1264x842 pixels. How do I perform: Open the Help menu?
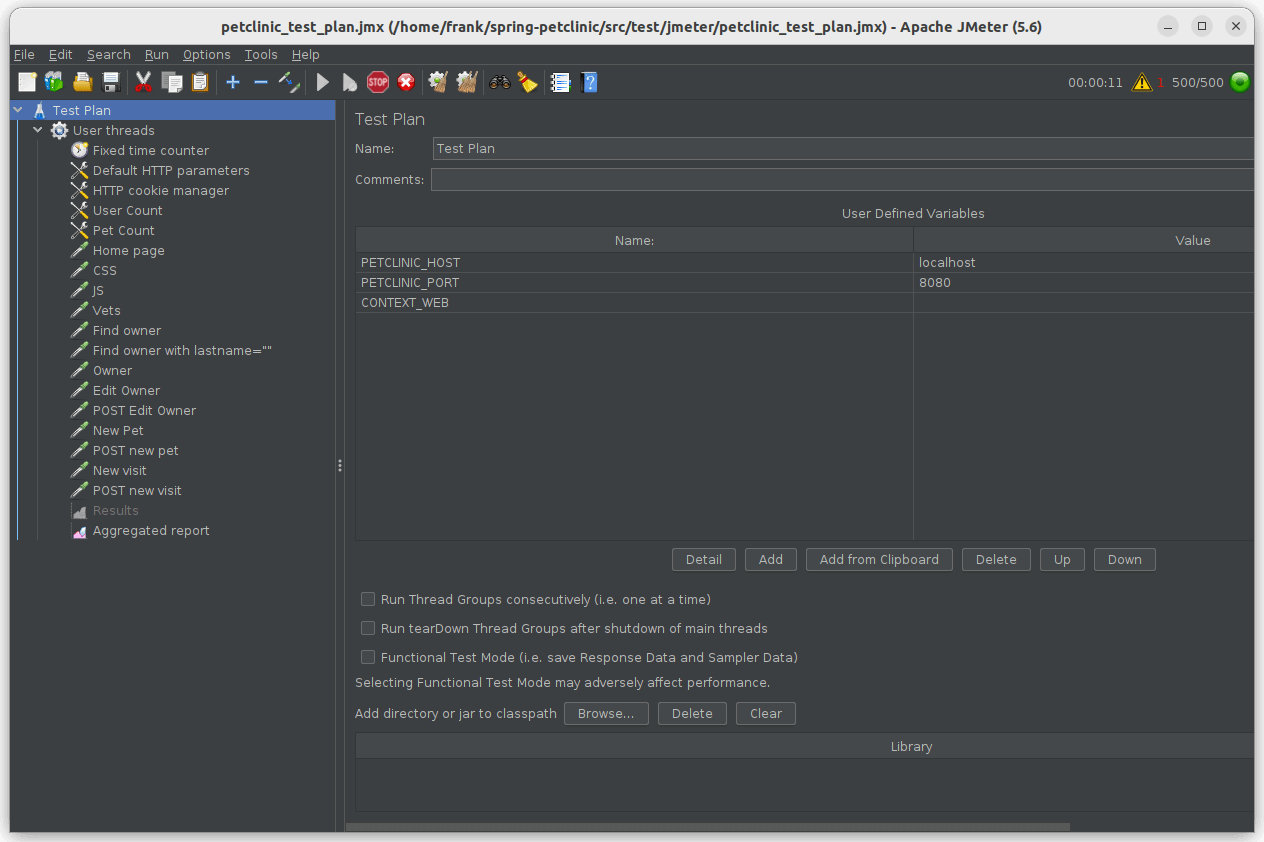pyautogui.click(x=306, y=55)
